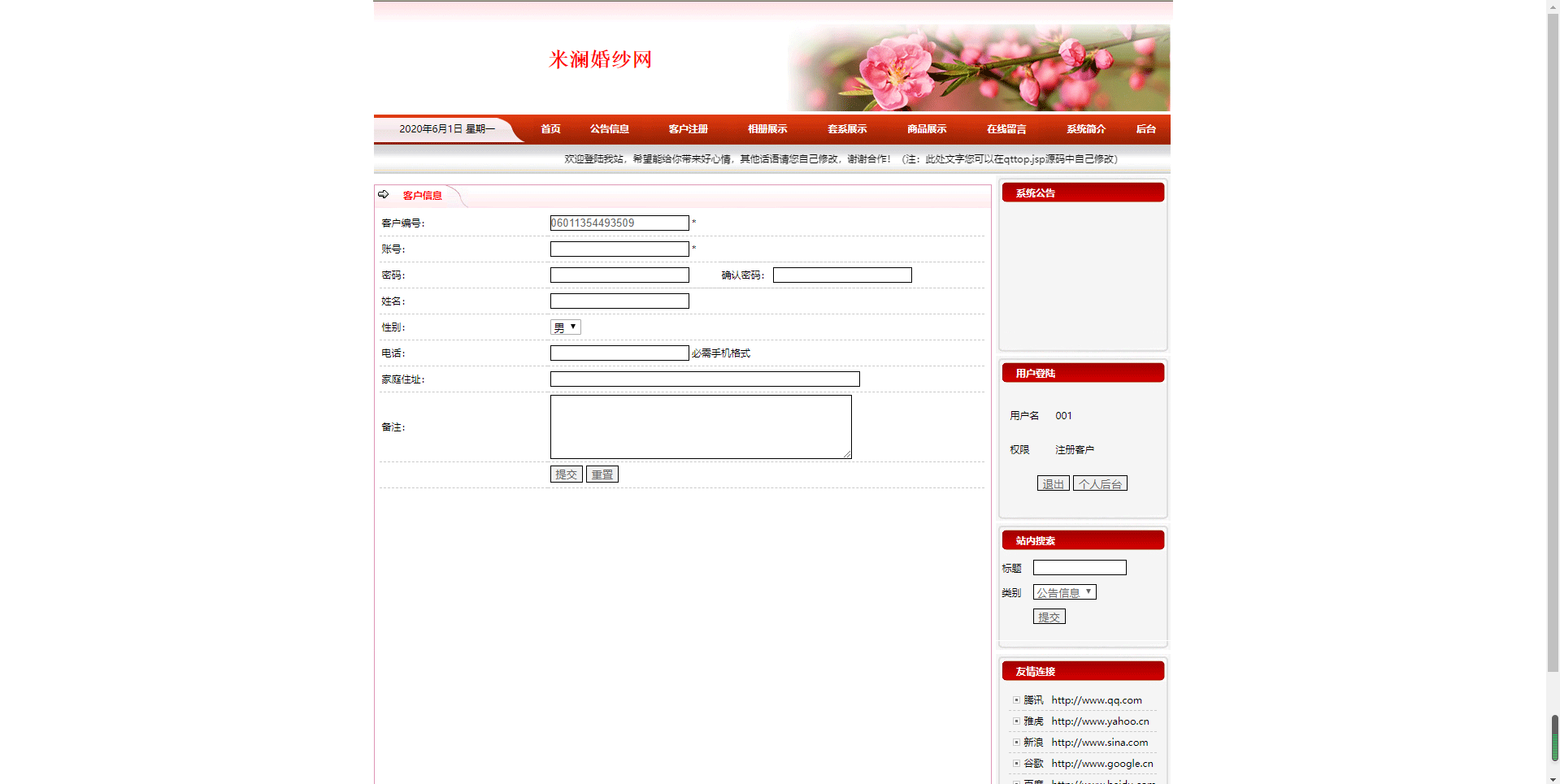Open the 雅虎 link http://www.yahoo.cn
The image size is (1560, 784).
(1100, 721)
